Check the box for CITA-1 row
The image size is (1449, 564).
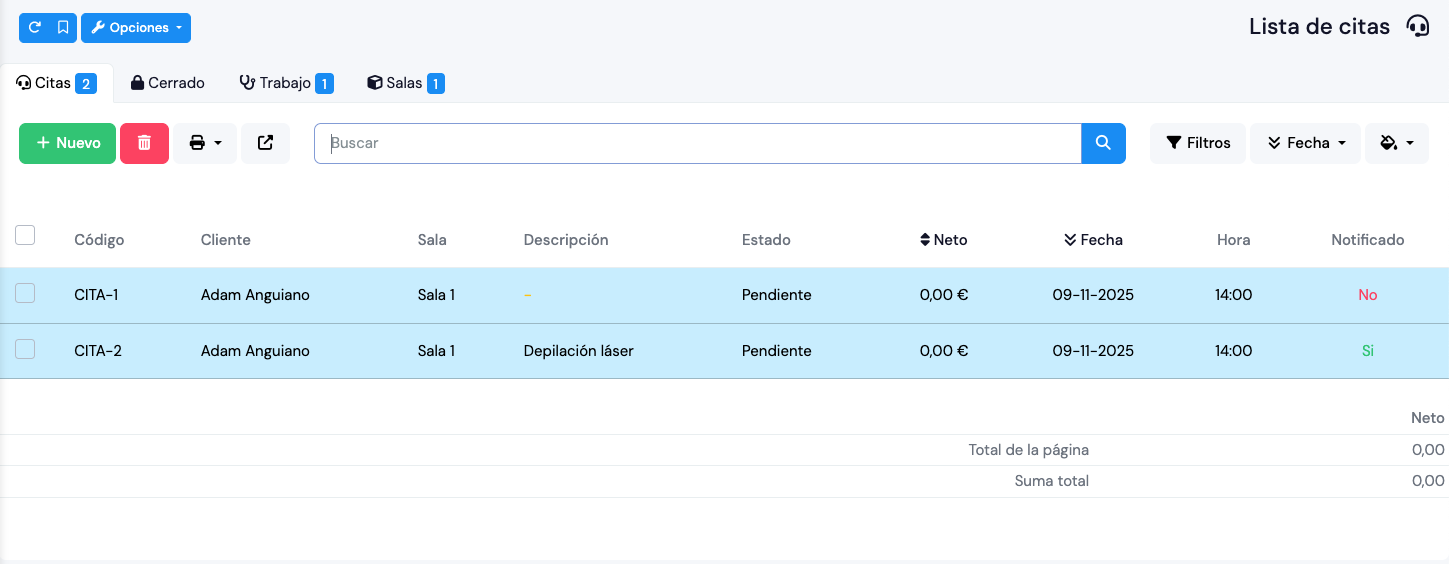(25, 293)
